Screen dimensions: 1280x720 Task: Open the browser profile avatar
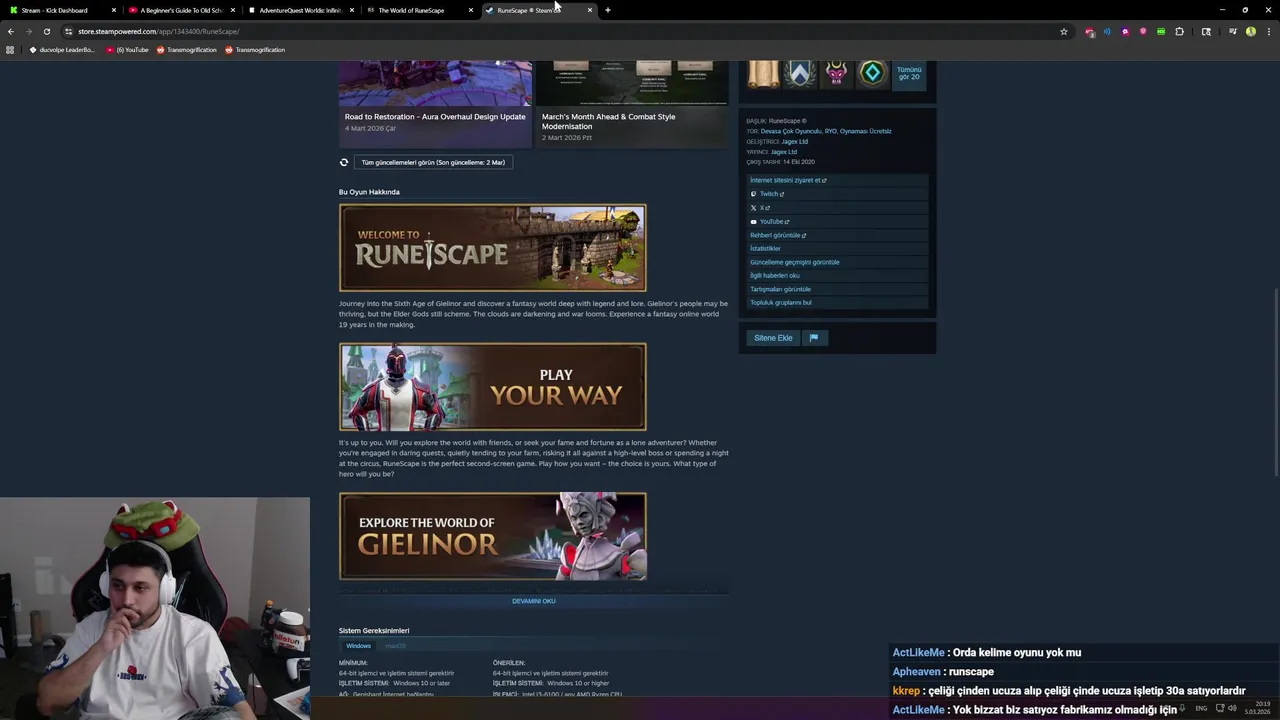pyautogui.click(x=1251, y=31)
